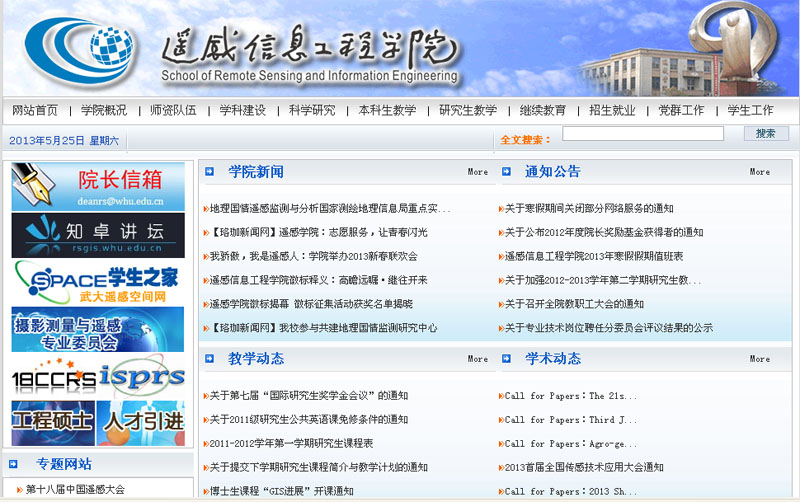Screen dimensions: 800x502
Task: Open notice 2012年度院长奖励基金获得者的通知
Action: pyautogui.click(x=604, y=232)
